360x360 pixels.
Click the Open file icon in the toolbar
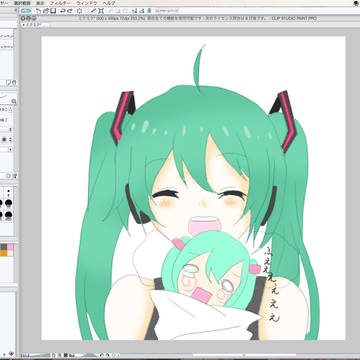[45, 11]
